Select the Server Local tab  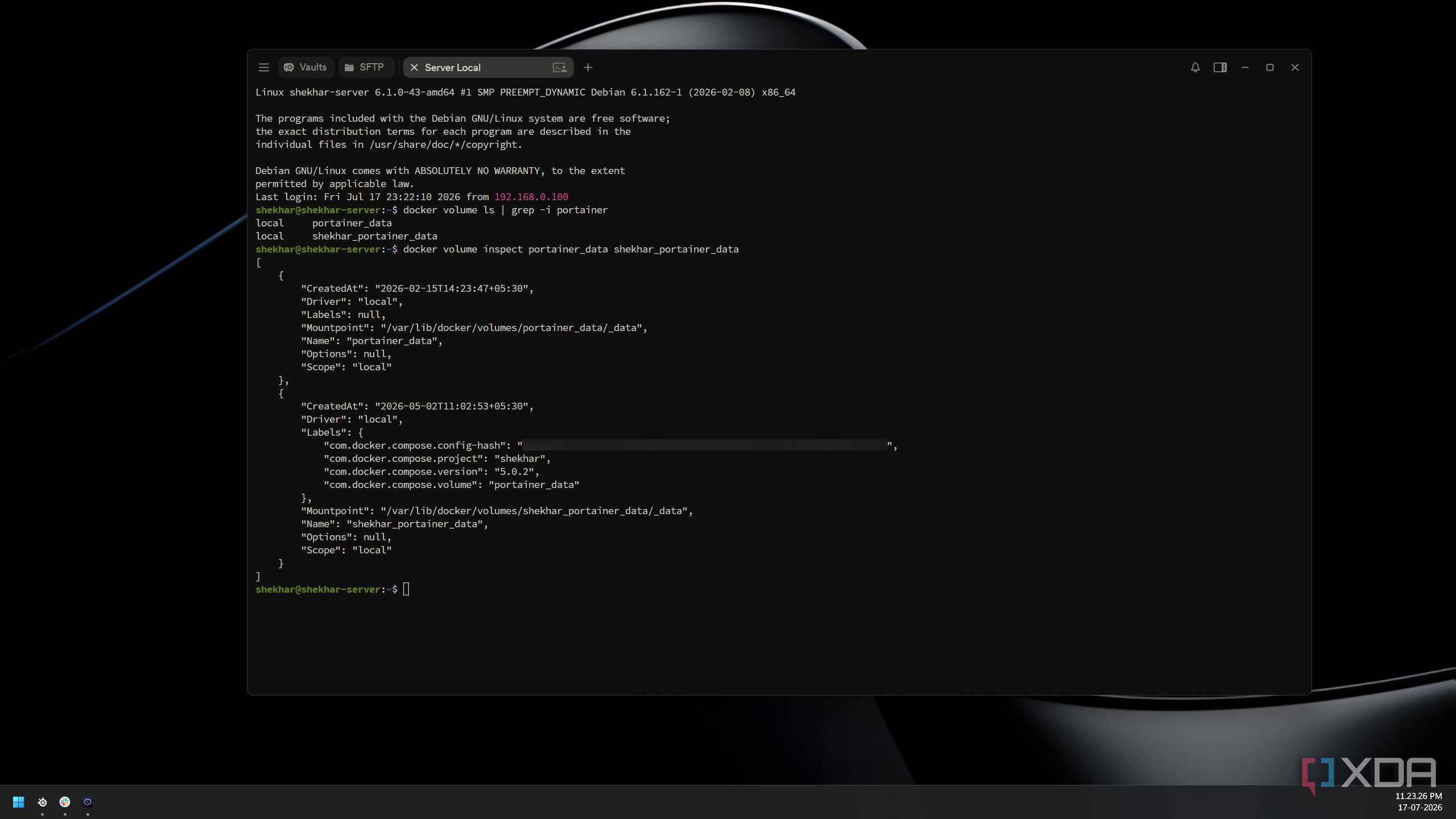(487, 67)
